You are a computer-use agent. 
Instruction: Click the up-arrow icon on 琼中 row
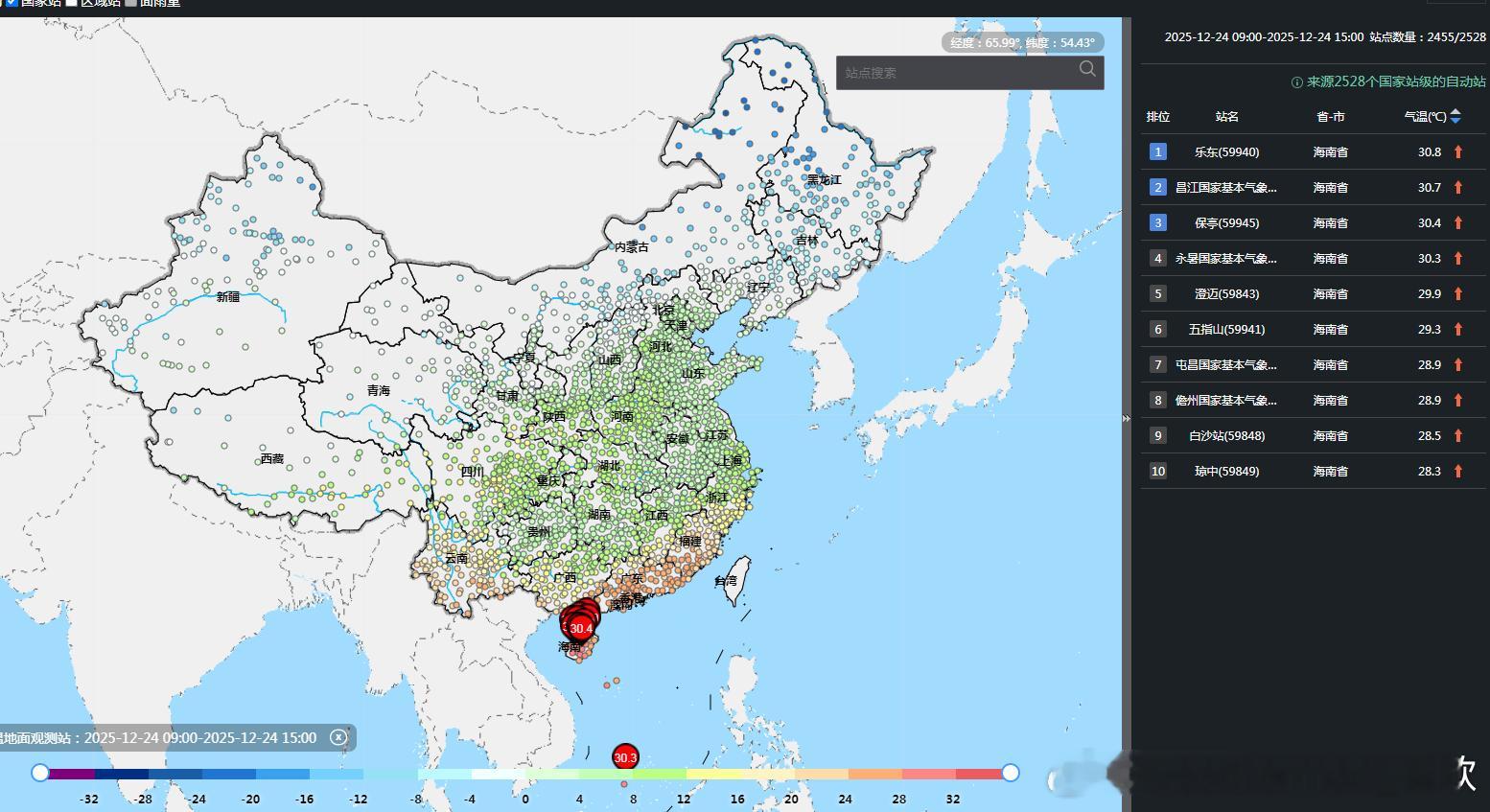point(1457,471)
